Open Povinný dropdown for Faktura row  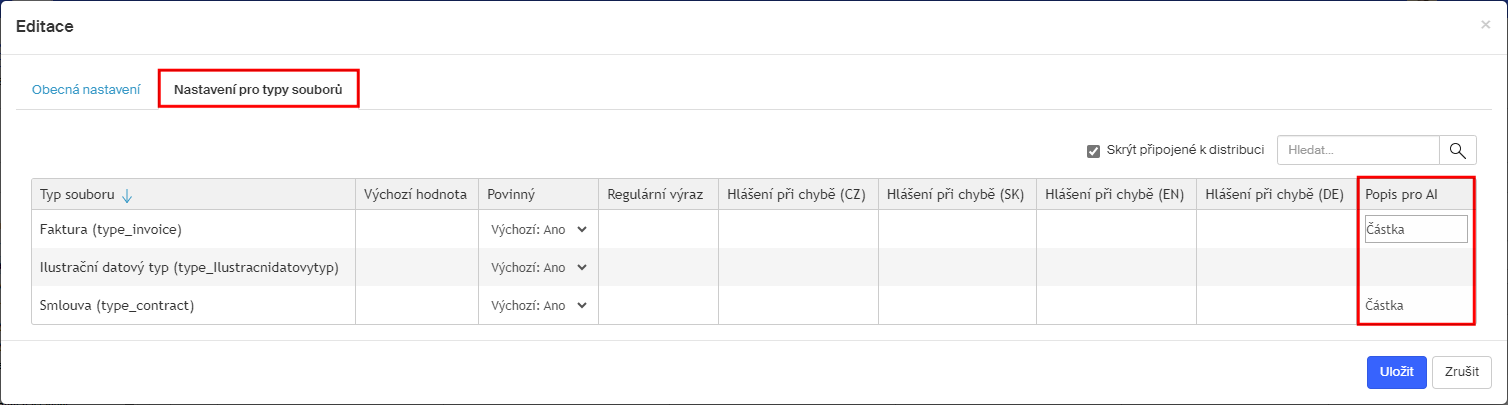[x=539, y=229]
